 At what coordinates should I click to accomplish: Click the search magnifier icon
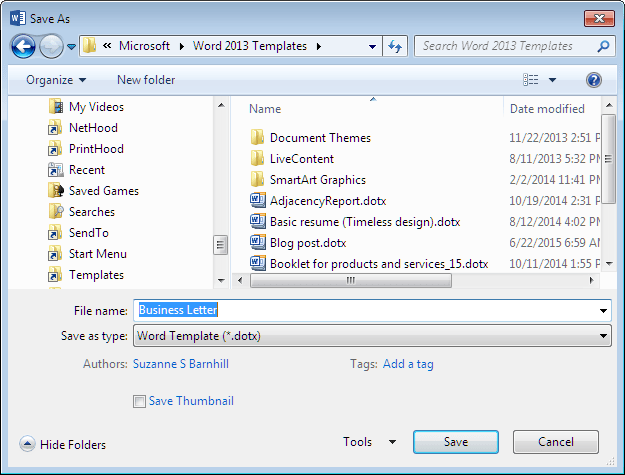(x=603, y=46)
